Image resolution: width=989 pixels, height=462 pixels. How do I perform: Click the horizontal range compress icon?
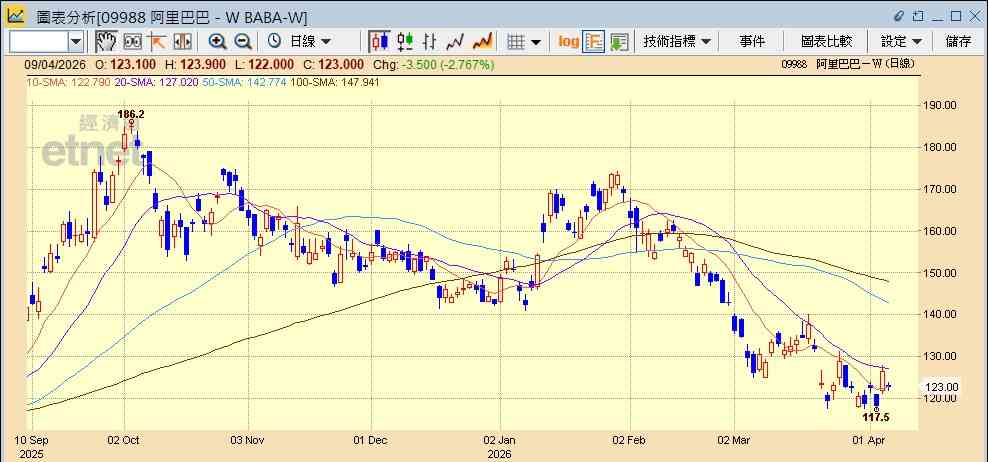click(x=182, y=42)
